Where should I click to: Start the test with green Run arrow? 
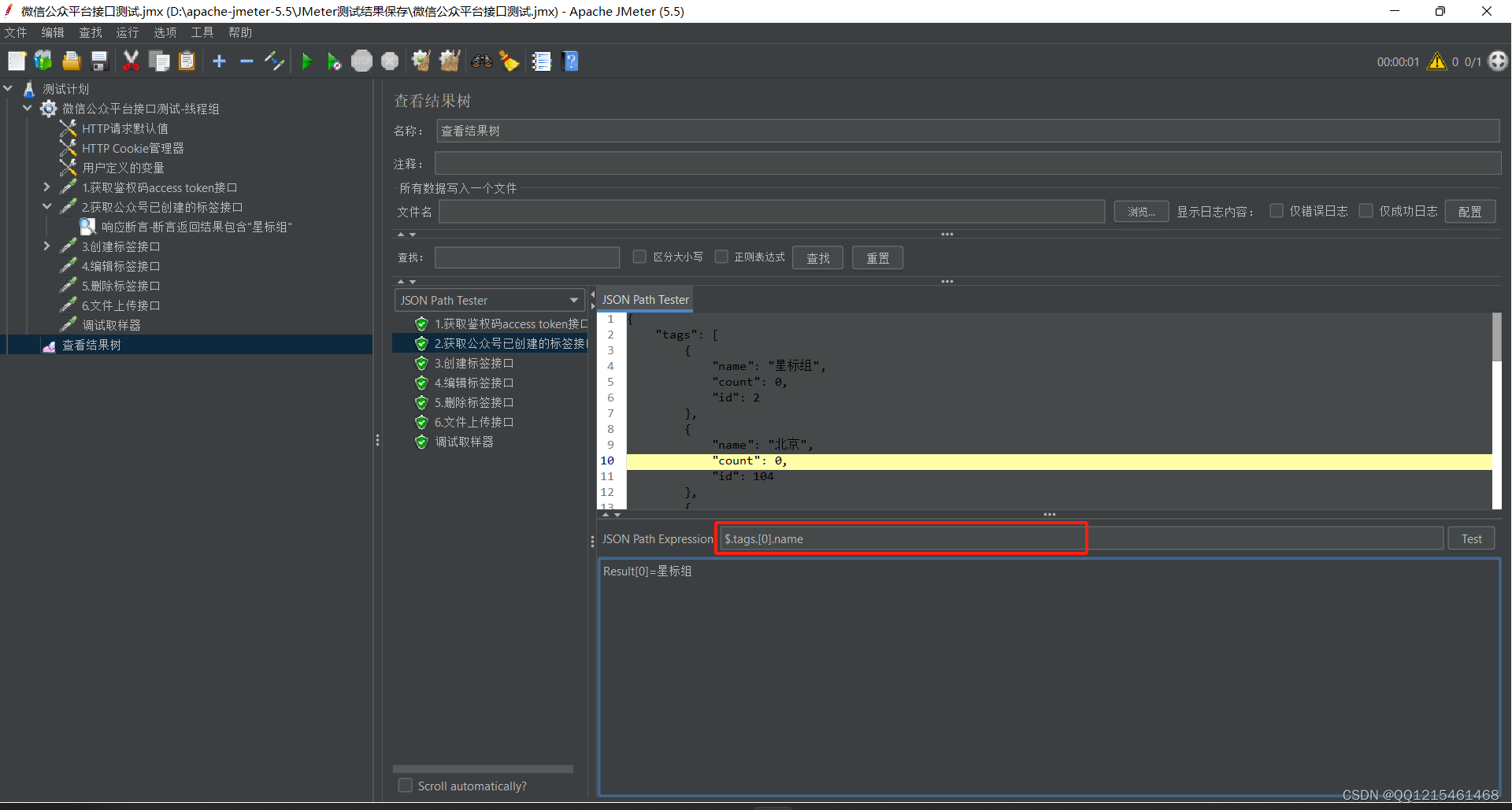coord(307,61)
